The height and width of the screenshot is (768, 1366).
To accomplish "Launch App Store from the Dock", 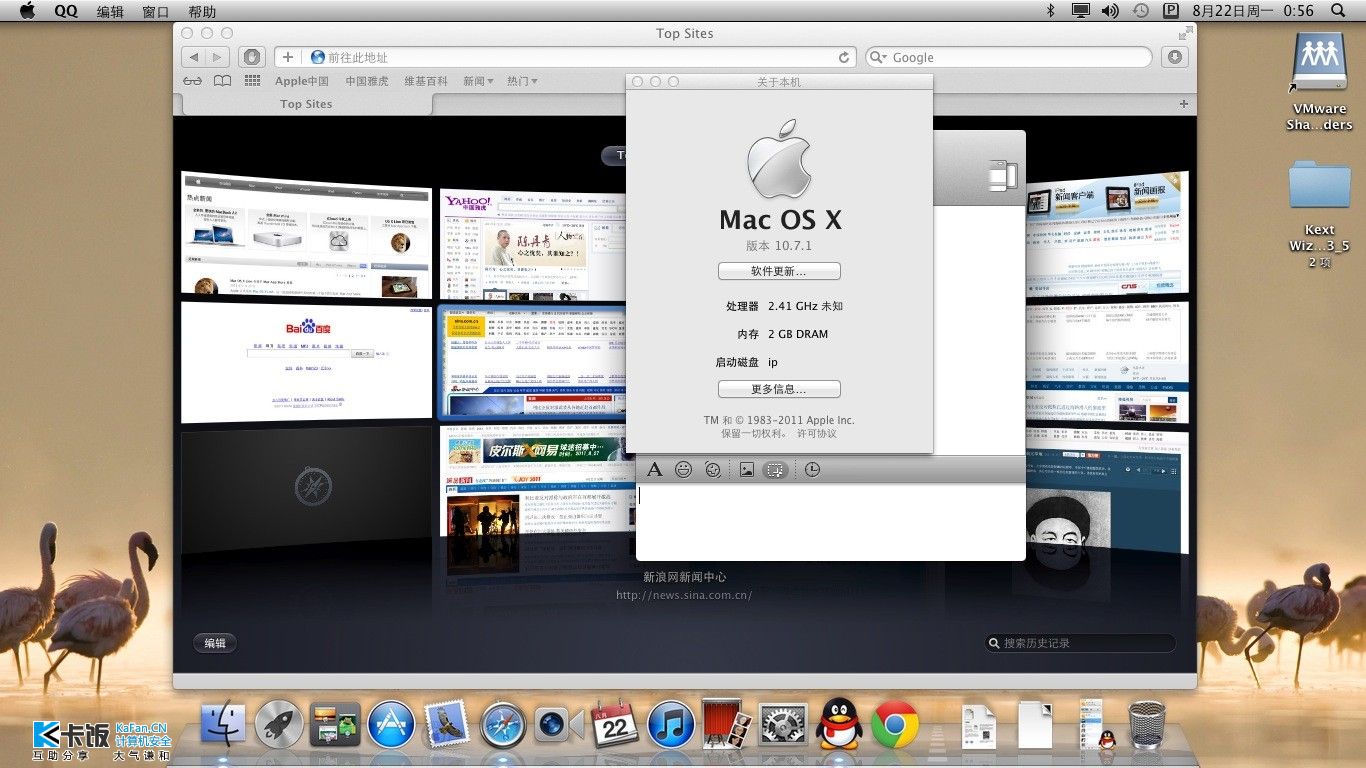I will click(391, 724).
